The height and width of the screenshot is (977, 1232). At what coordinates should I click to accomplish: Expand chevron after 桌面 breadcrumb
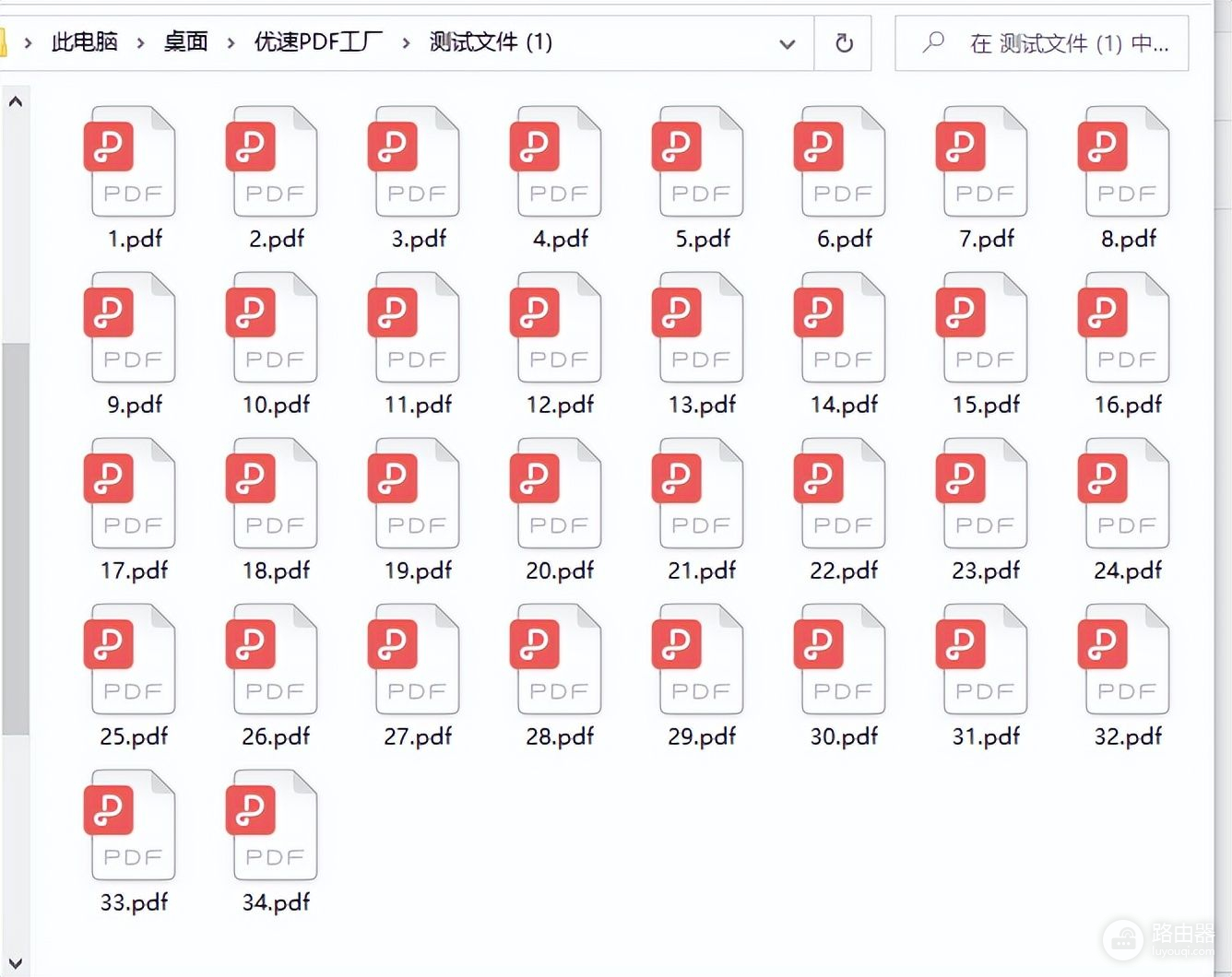pyautogui.click(x=231, y=42)
